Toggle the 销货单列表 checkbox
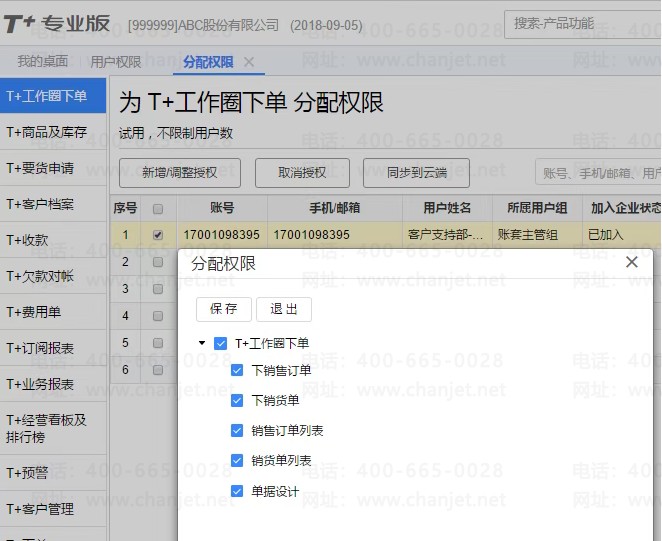The height and width of the screenshot is (541, 662). click(x=237, y=460)
